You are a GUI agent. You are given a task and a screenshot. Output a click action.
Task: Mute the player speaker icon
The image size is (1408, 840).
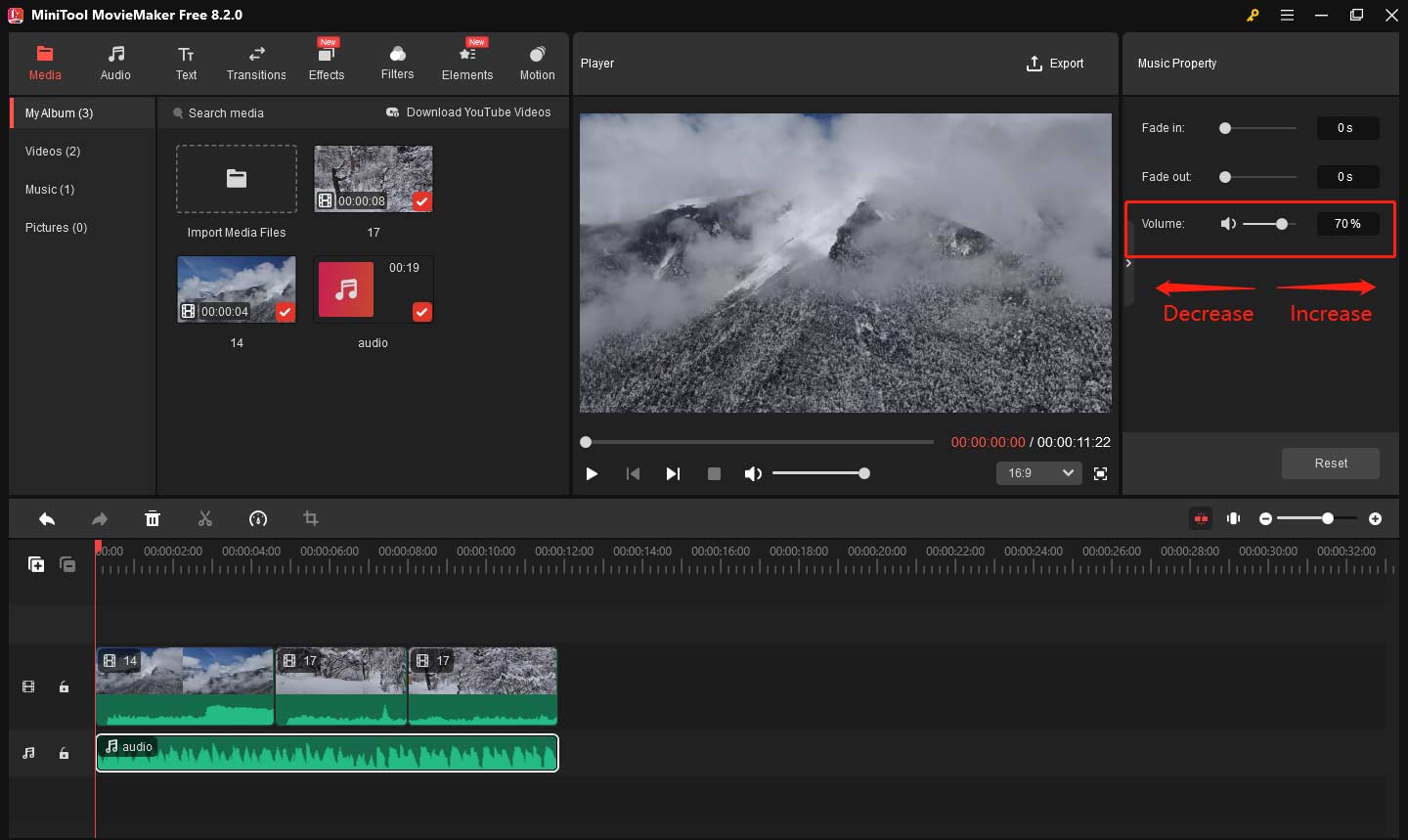tap(753, 473)
